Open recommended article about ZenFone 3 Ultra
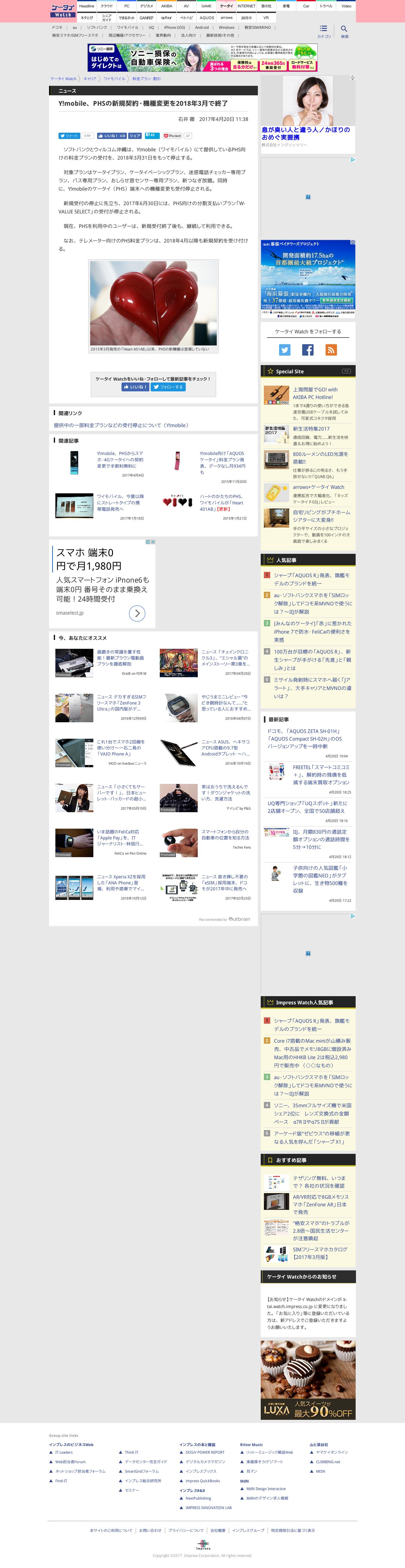Screen dimensions: 405x1568 click(x=121, y=702)
